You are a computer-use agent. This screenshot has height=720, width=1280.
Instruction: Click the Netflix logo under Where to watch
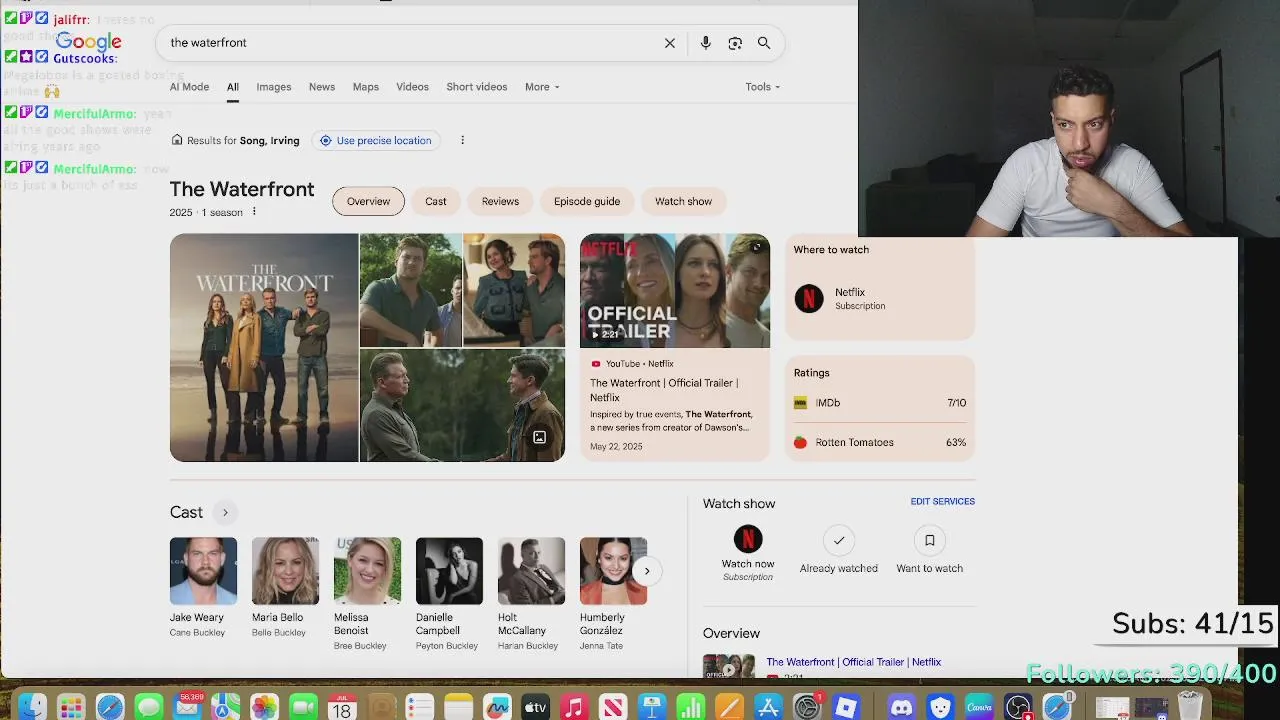tap(809, 299)
